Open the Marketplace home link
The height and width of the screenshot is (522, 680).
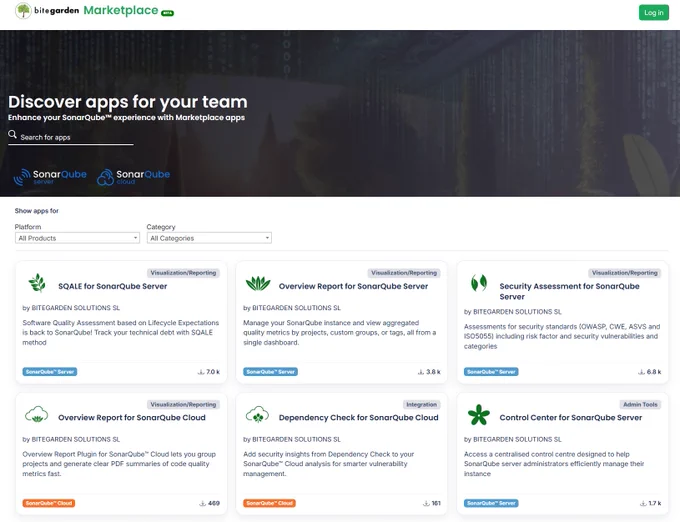tap(121, 10)
